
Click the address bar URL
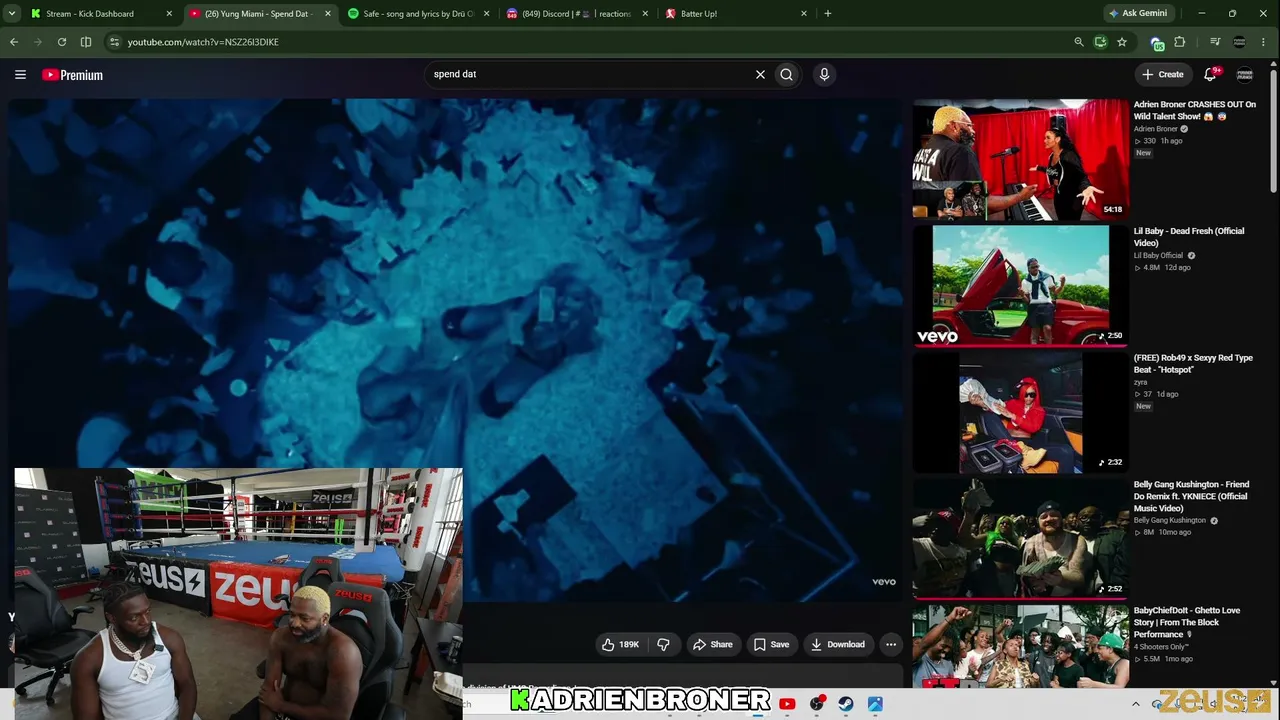(x=203, y=42)
